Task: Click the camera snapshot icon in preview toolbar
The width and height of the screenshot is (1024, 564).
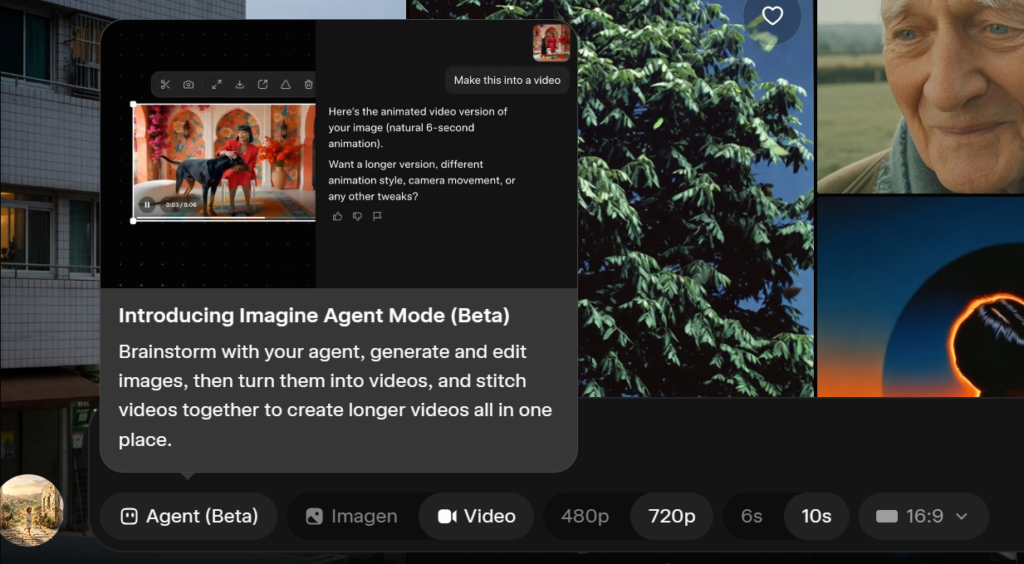Action: 189,84
